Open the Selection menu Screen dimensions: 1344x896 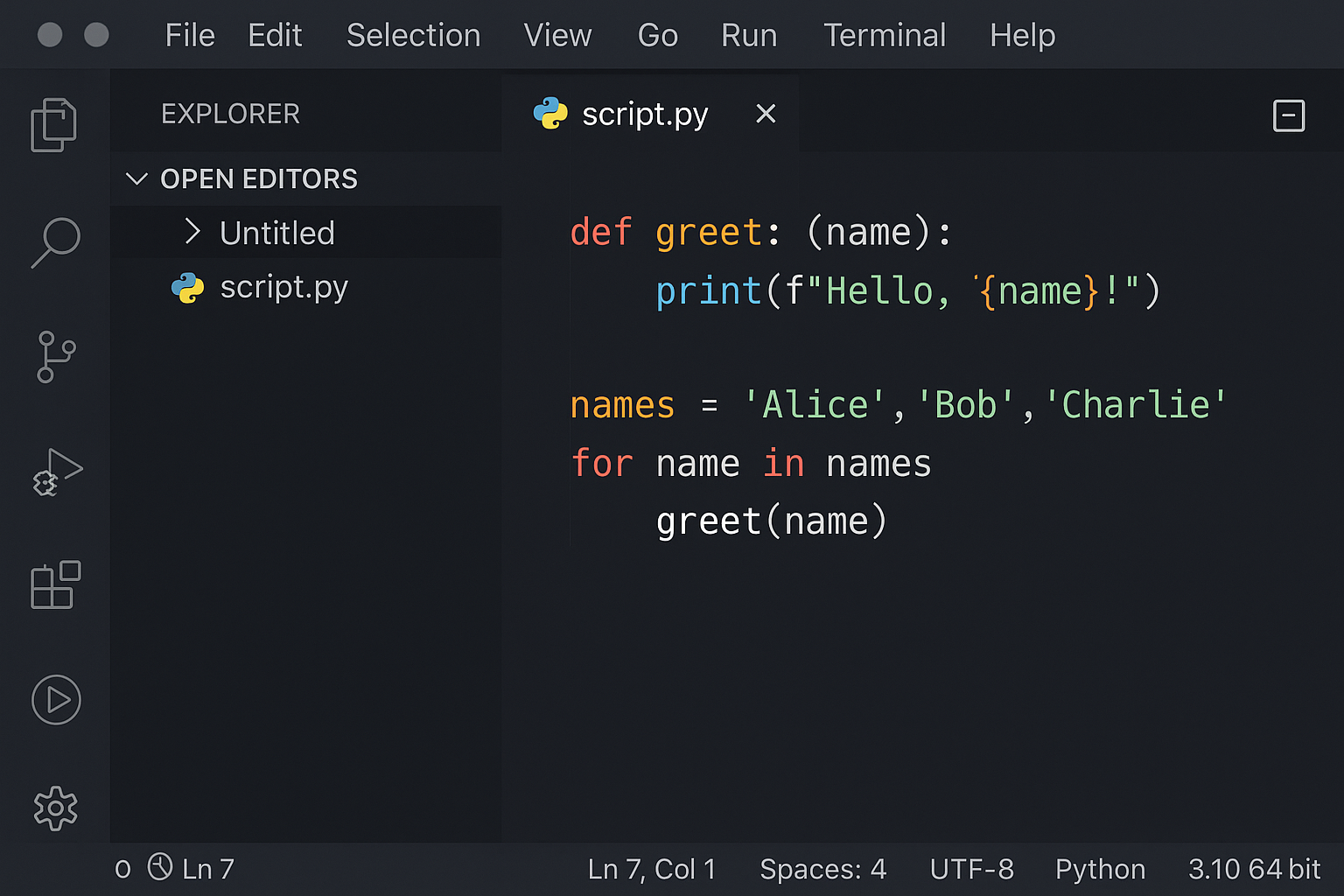coord(413,36)
